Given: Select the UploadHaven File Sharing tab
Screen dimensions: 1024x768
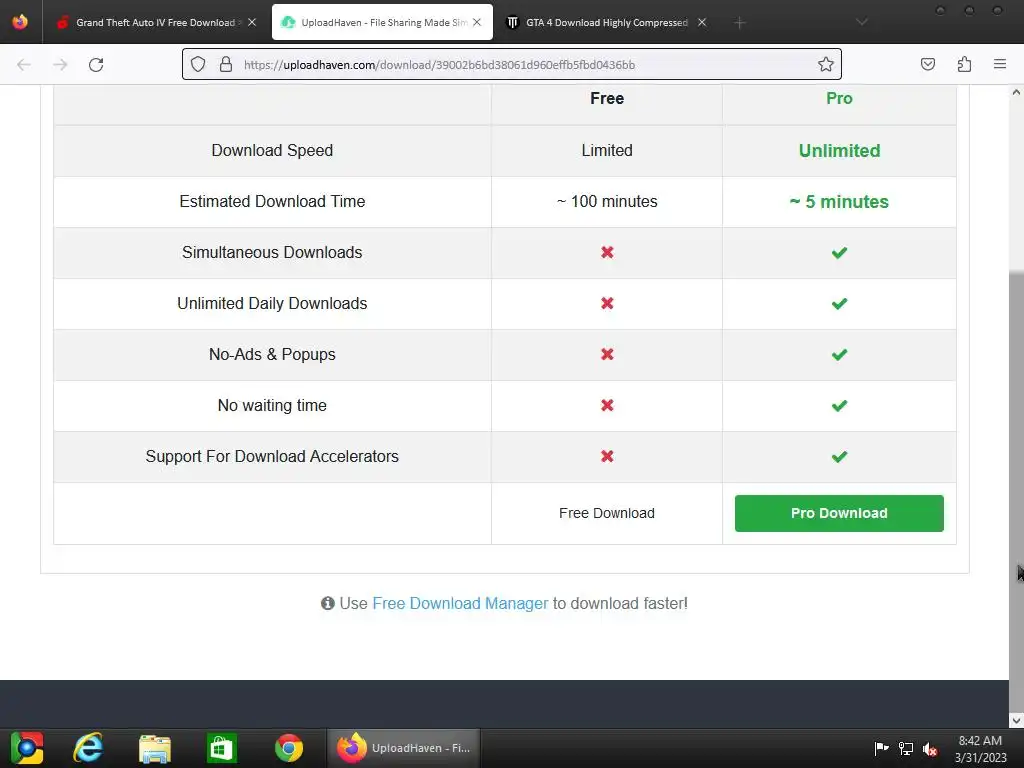Looking at the screenshot, I should point(383,22).
